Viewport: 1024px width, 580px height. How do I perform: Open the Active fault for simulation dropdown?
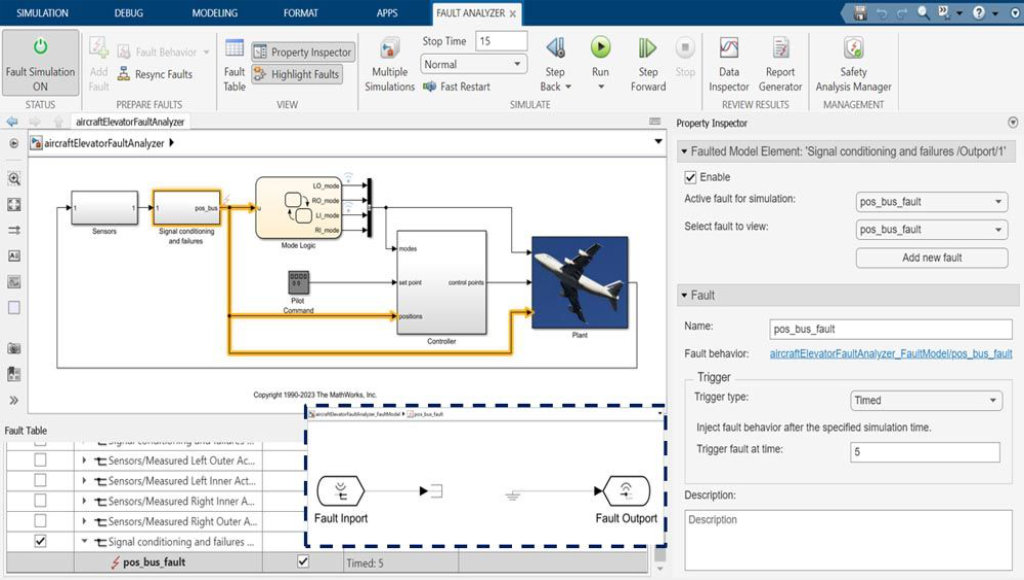click(931, 202)
